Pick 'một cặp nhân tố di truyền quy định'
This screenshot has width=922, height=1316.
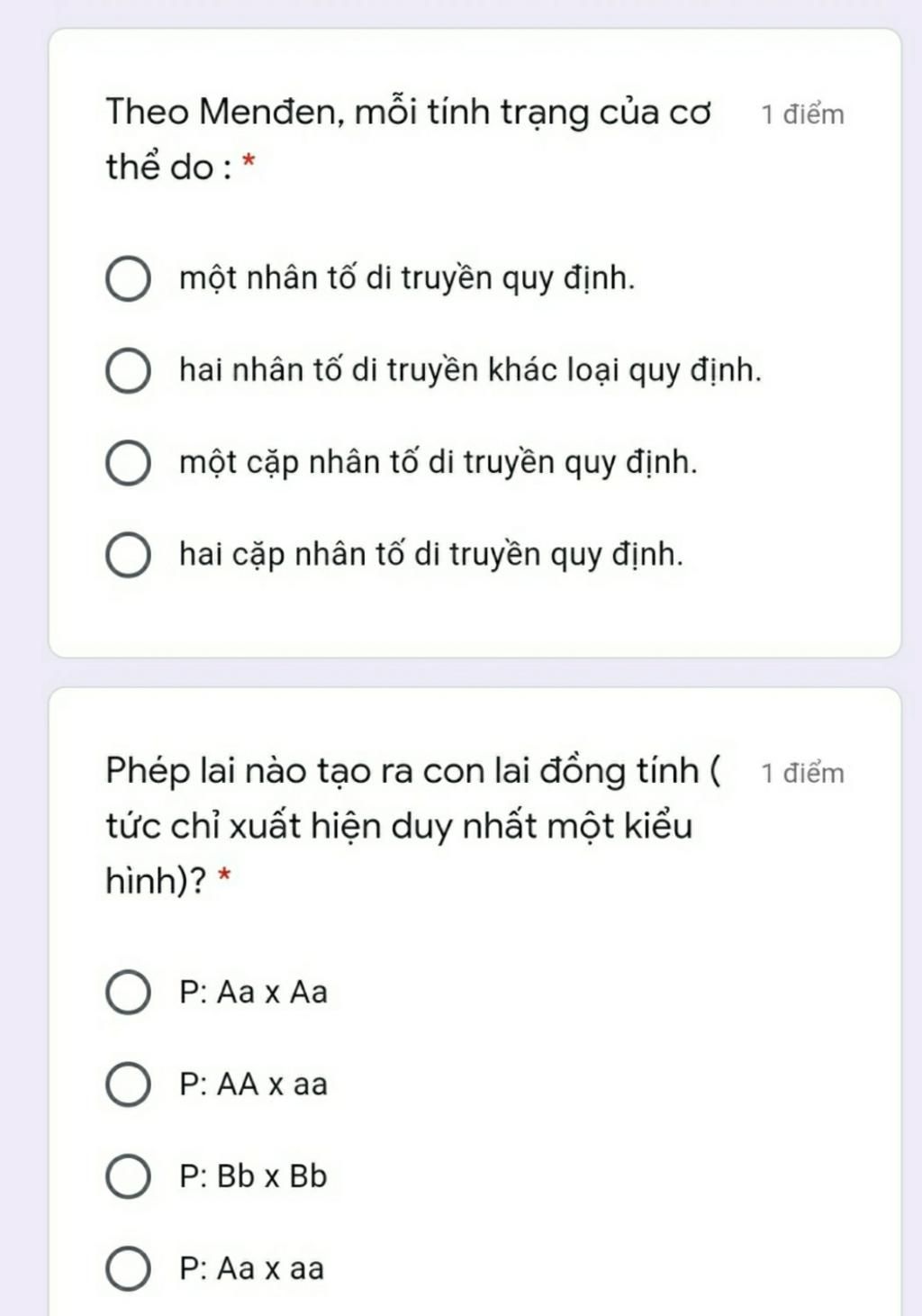pyautogui.click(x=128, y=463)
